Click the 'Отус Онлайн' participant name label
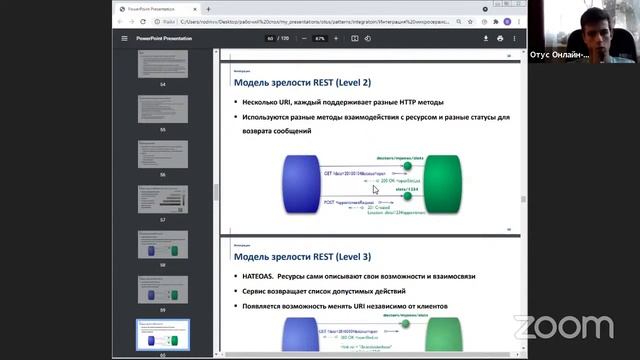 tap(559, 54)
